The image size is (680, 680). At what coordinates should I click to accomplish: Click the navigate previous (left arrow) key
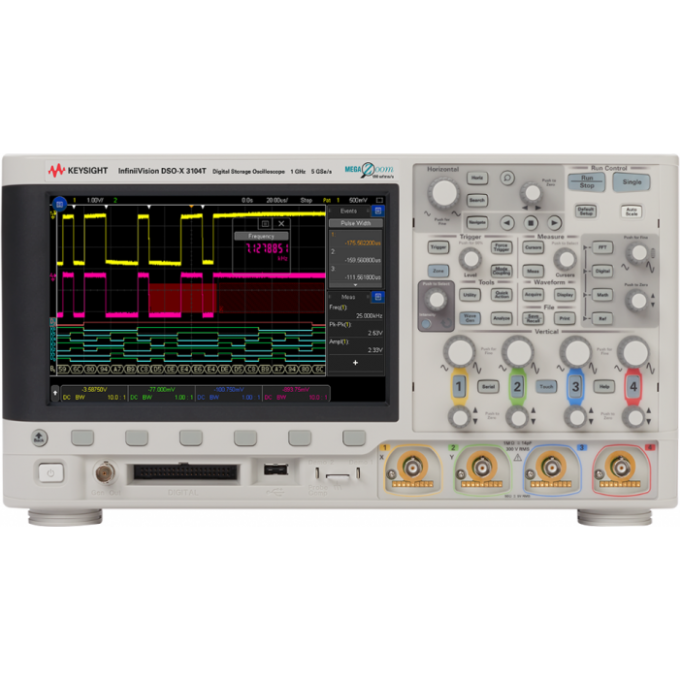[507, 223]
